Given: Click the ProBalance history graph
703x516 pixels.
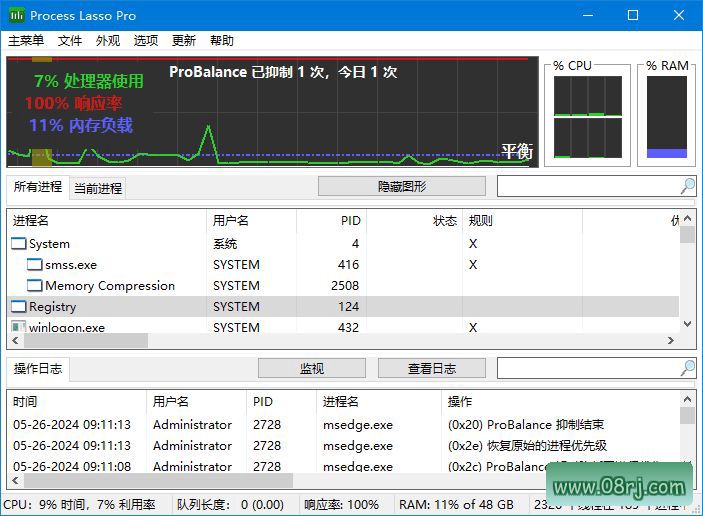Looking at the screenshot, I should pyautogui.click(x=273, y=112).
